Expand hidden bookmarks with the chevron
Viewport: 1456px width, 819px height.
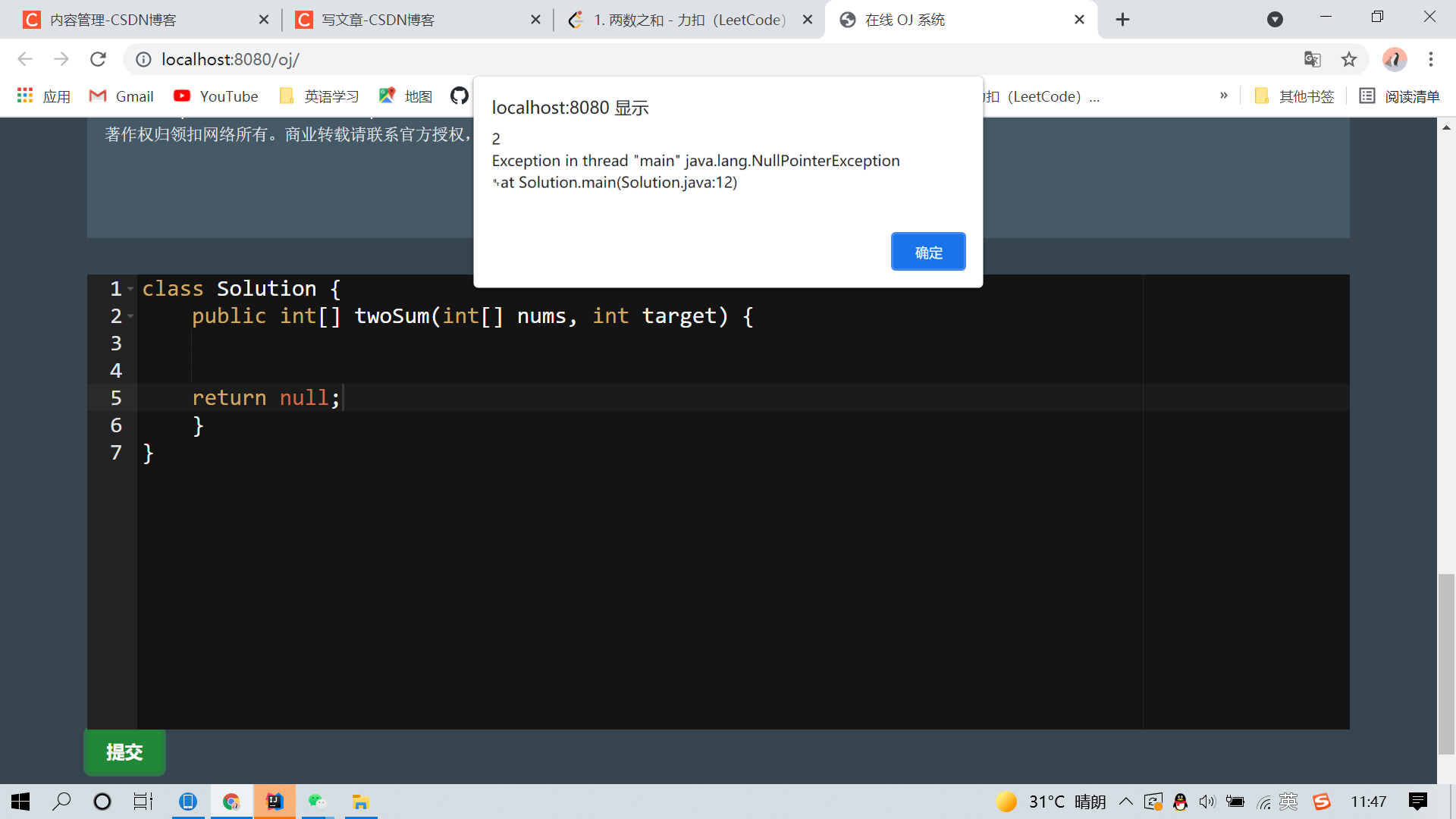[1223, 96]
